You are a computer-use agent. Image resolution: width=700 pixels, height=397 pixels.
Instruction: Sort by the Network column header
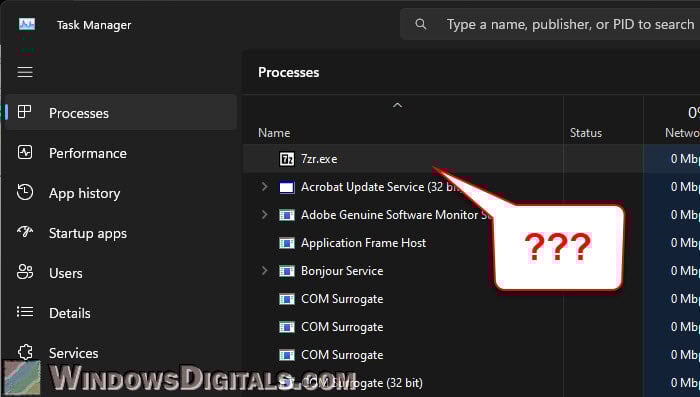pyautogui.click(x=682, y=133)
